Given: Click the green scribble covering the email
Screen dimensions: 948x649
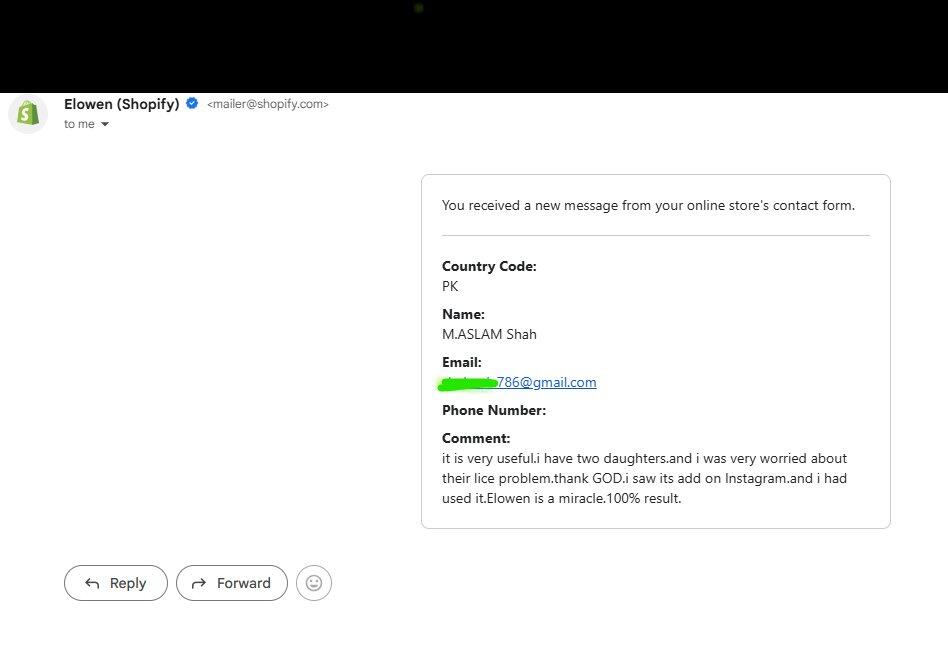Looking at the screenshot, I should point(467,383).
